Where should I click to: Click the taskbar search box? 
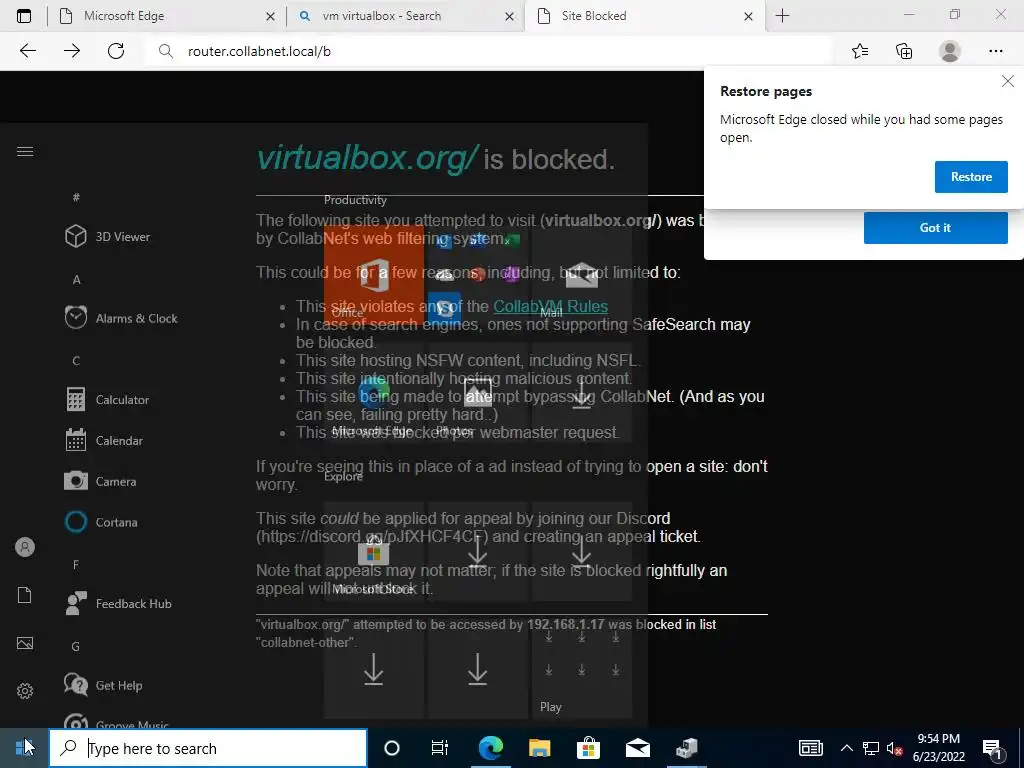point(208,748)
